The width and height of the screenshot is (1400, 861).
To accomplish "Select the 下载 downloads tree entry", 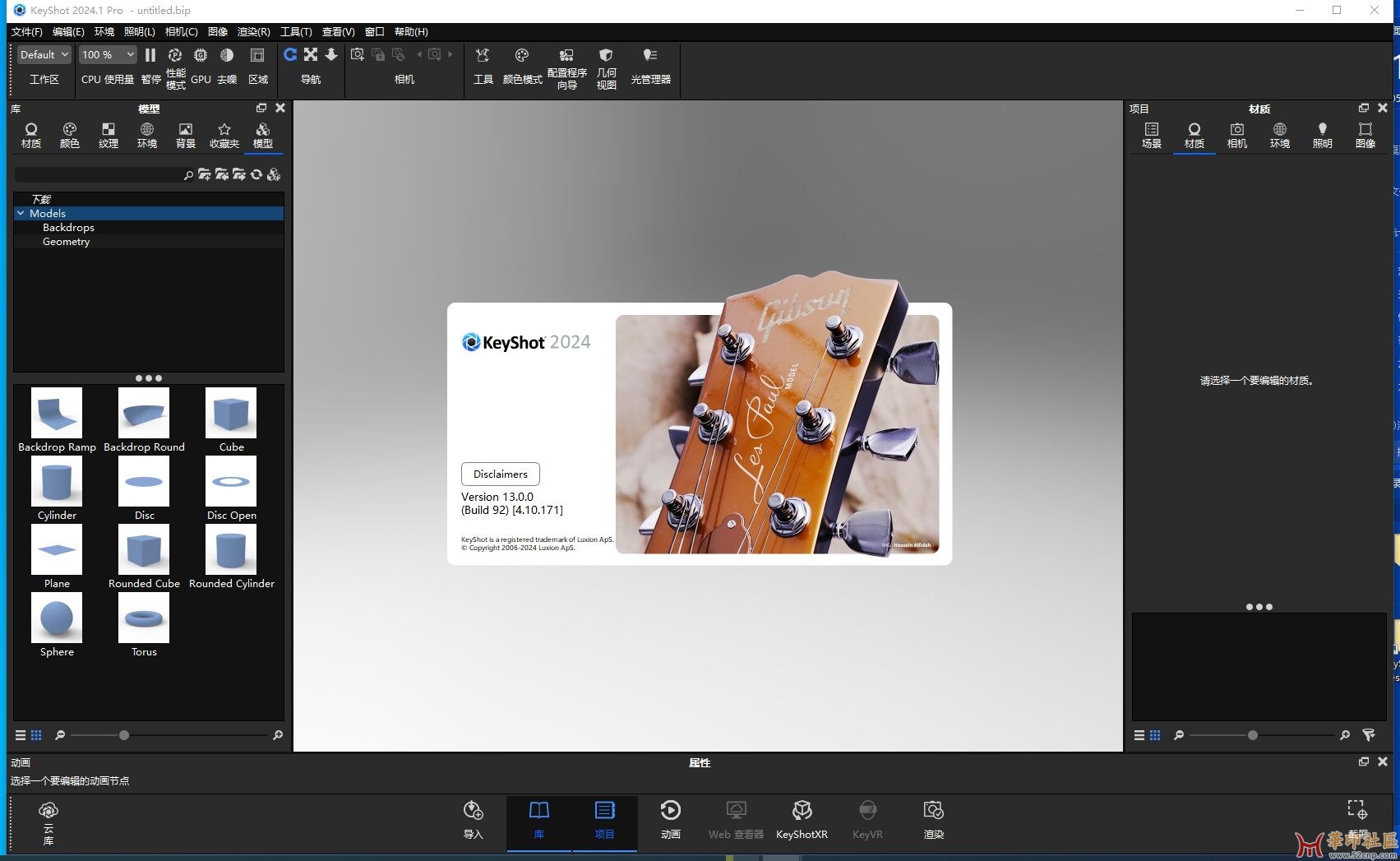I will click(x=41, y=199).
